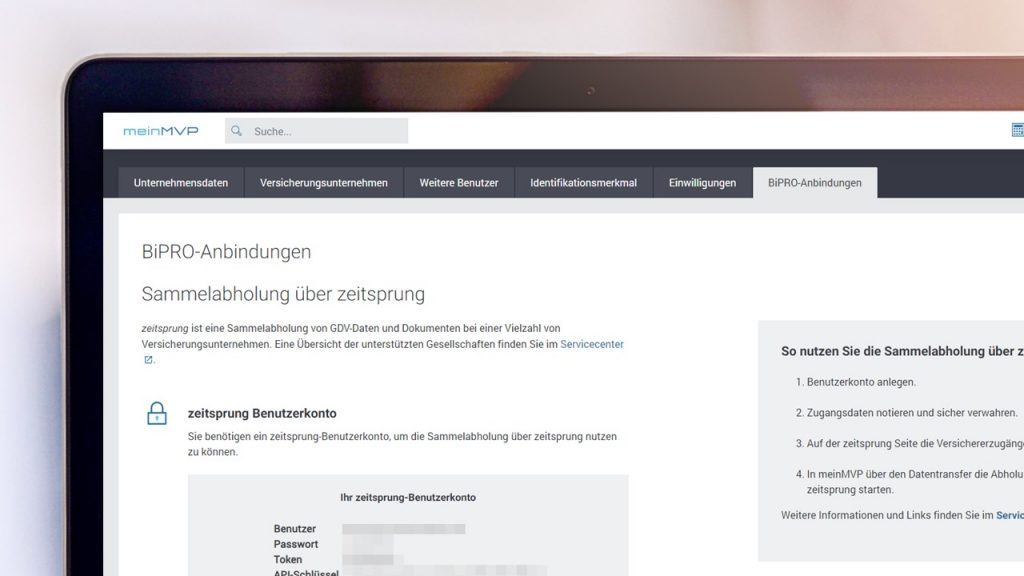Click the search magnifier icon
The height and width of the screenshot is (576, 1024).
click(x=236, y=131)
